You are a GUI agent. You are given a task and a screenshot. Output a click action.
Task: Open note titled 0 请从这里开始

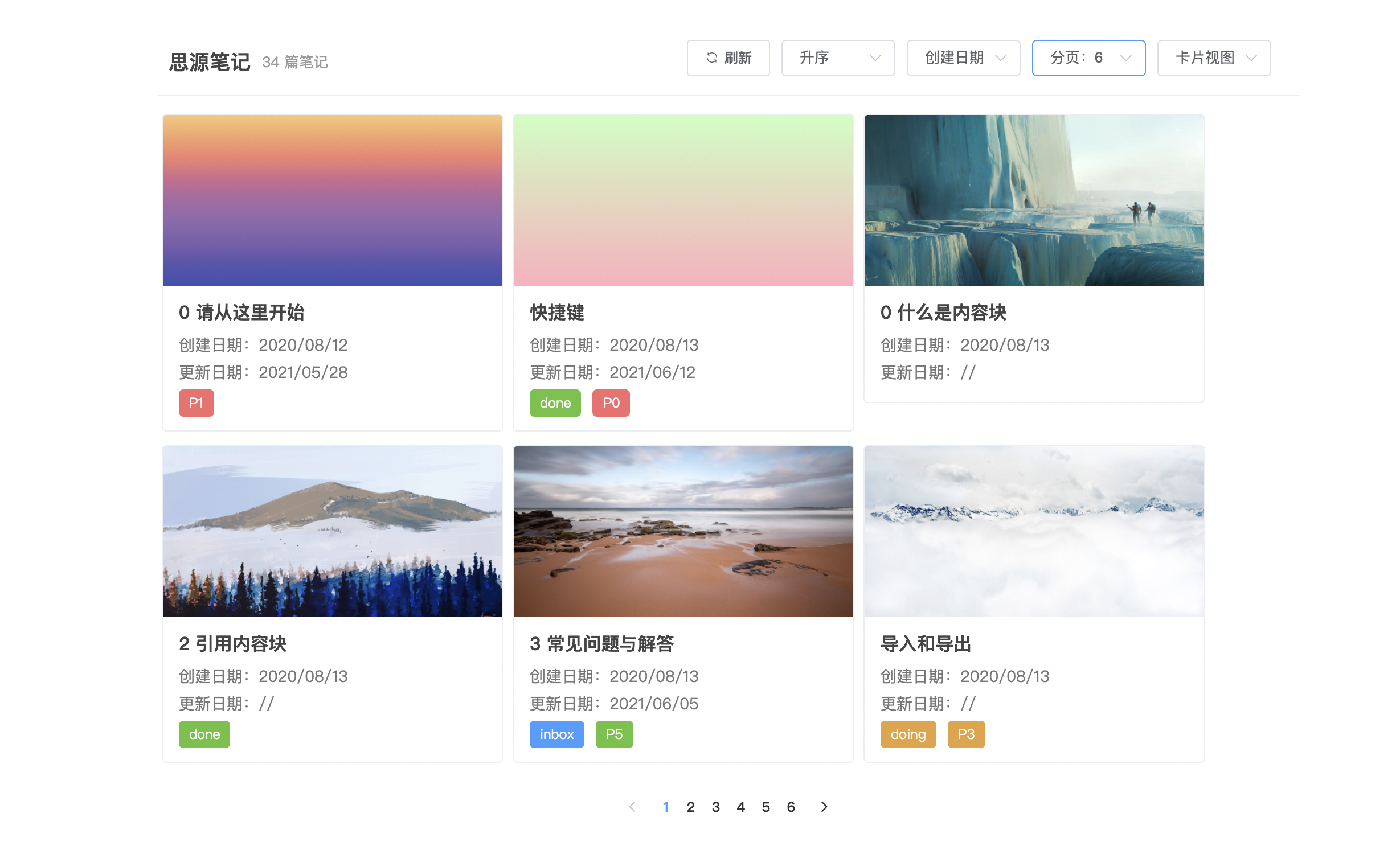[x=241, y=313]
